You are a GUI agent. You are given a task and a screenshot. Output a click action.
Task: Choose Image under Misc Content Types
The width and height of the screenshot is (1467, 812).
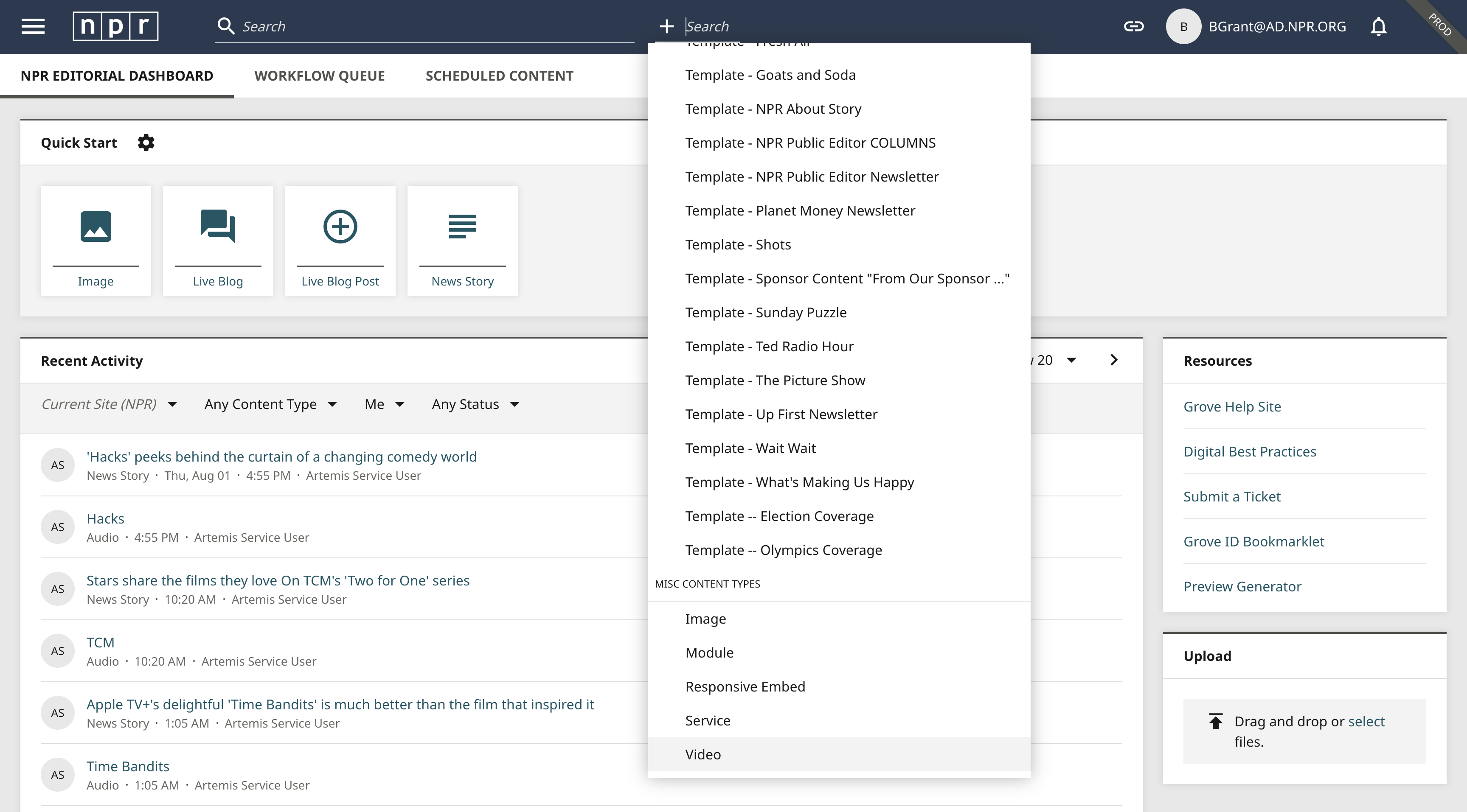839,619
